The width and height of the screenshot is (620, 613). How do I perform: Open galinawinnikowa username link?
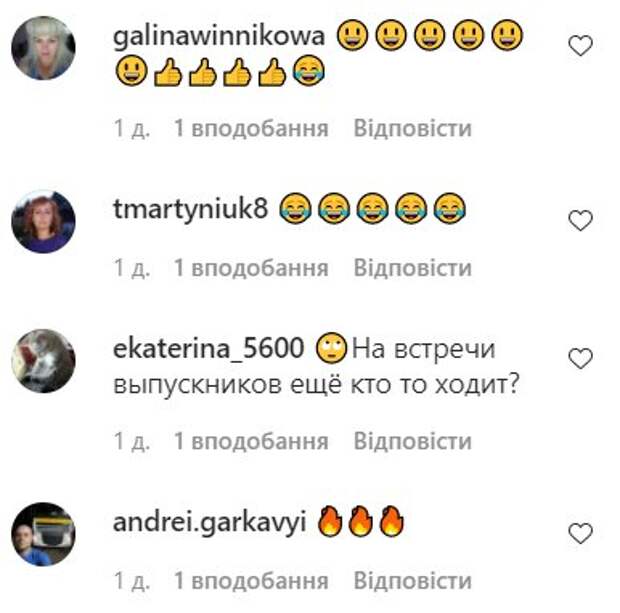tap(219, 36)
